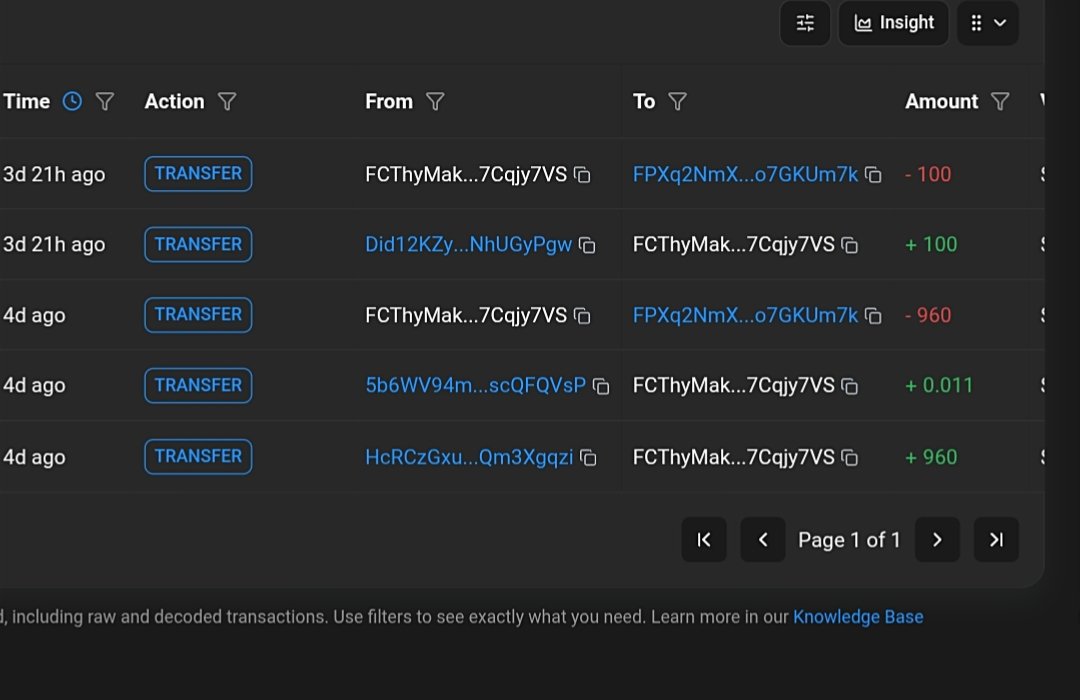This screenshot has width=1080, height=700.
Task: Jump to the first page
Action: pyautogui.click(x=704, y=539)
